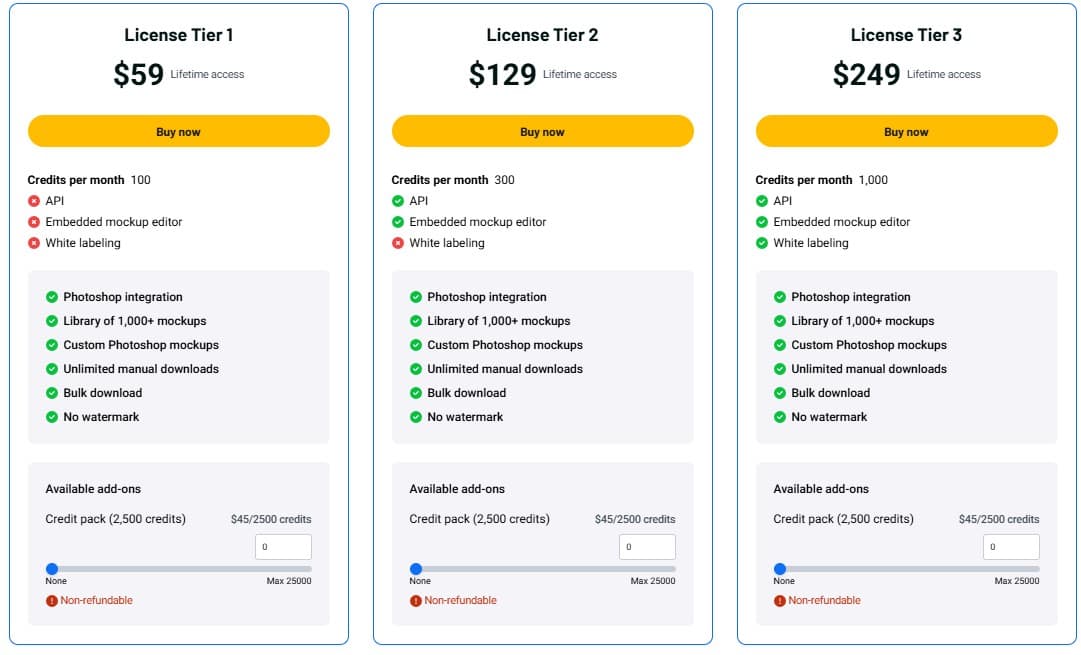The image size is (1081, 655).
Task: Click Buy now for License Tier 2
Action: [x=542, y=131]
